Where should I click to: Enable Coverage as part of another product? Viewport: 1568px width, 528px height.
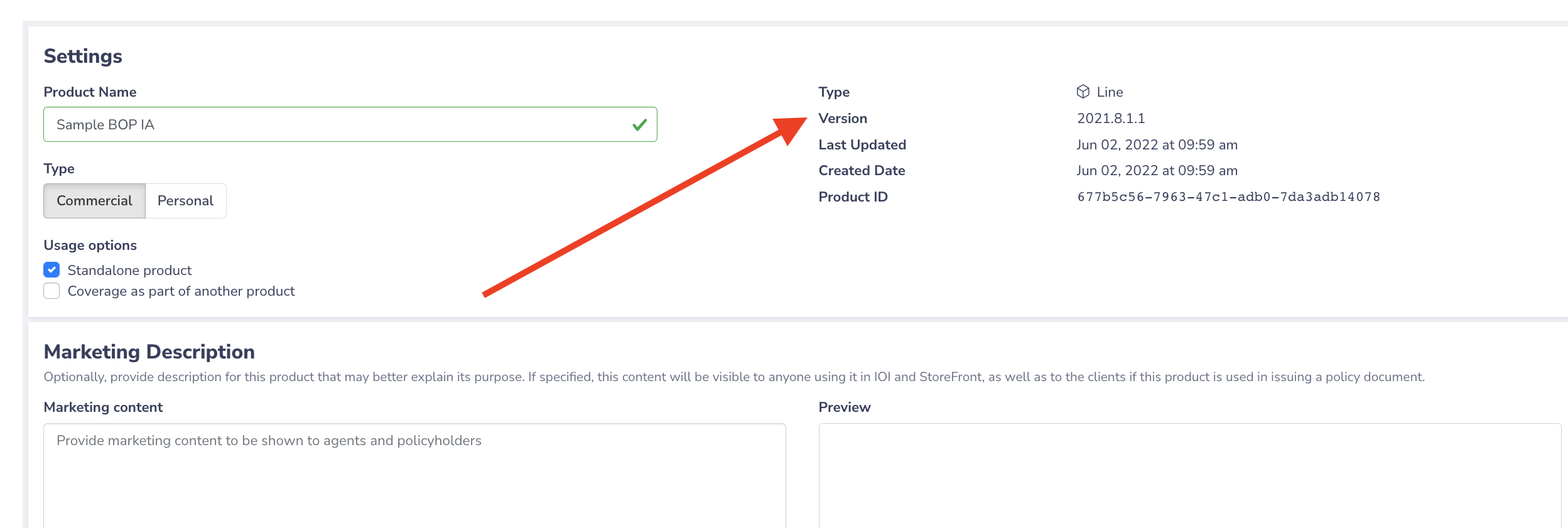(x=51, y=291)
